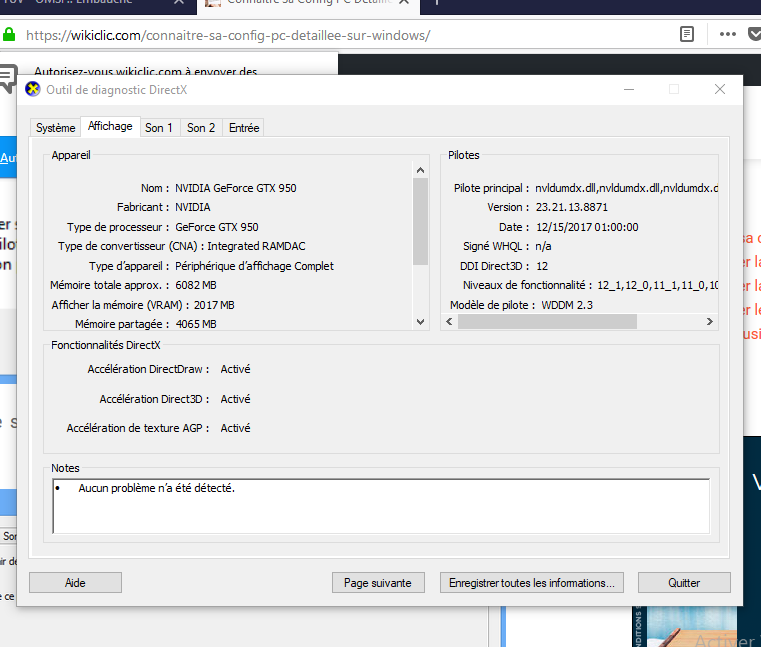Image resolution: width=761 pixels, height=647 pixels.
Task: Click shared memory value 4065 MB
Action: (x=196, y=324)
